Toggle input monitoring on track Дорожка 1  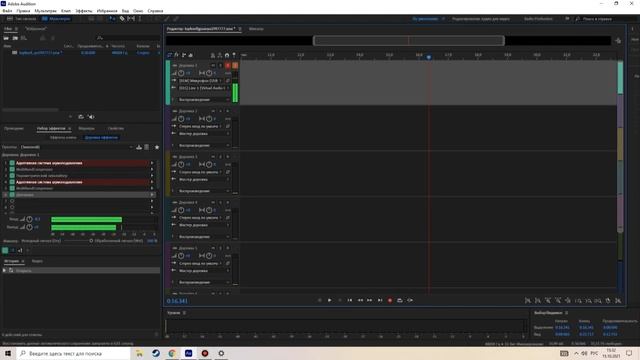(x=235, y=65)
